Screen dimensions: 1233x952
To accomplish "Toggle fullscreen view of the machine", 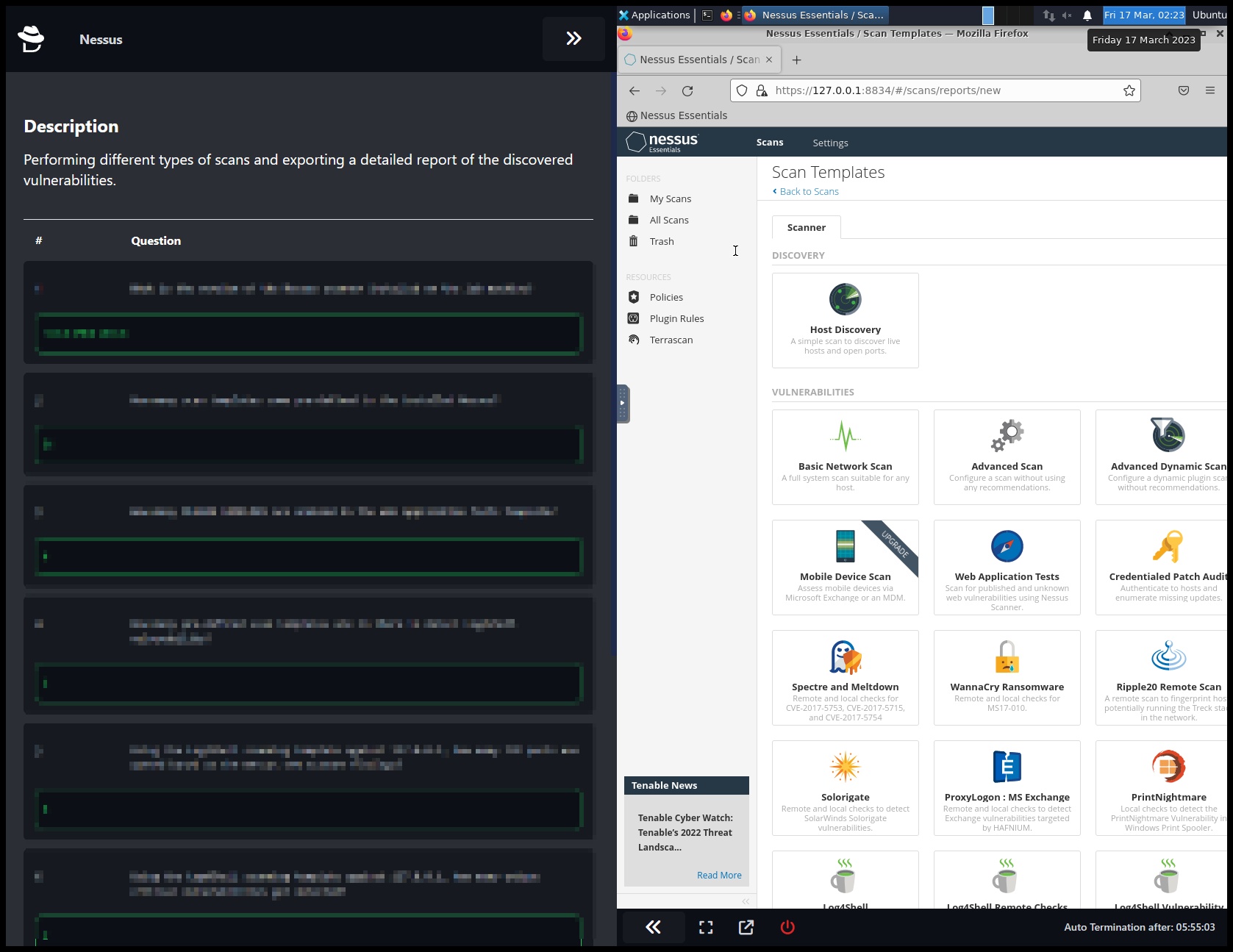I will pyautogui.click(x=706, y=927).
